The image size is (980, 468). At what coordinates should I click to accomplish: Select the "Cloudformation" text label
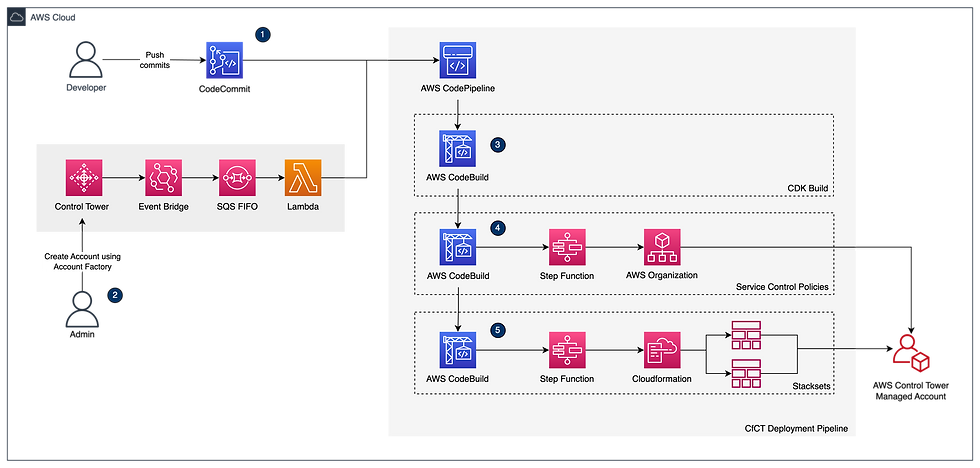662,379
